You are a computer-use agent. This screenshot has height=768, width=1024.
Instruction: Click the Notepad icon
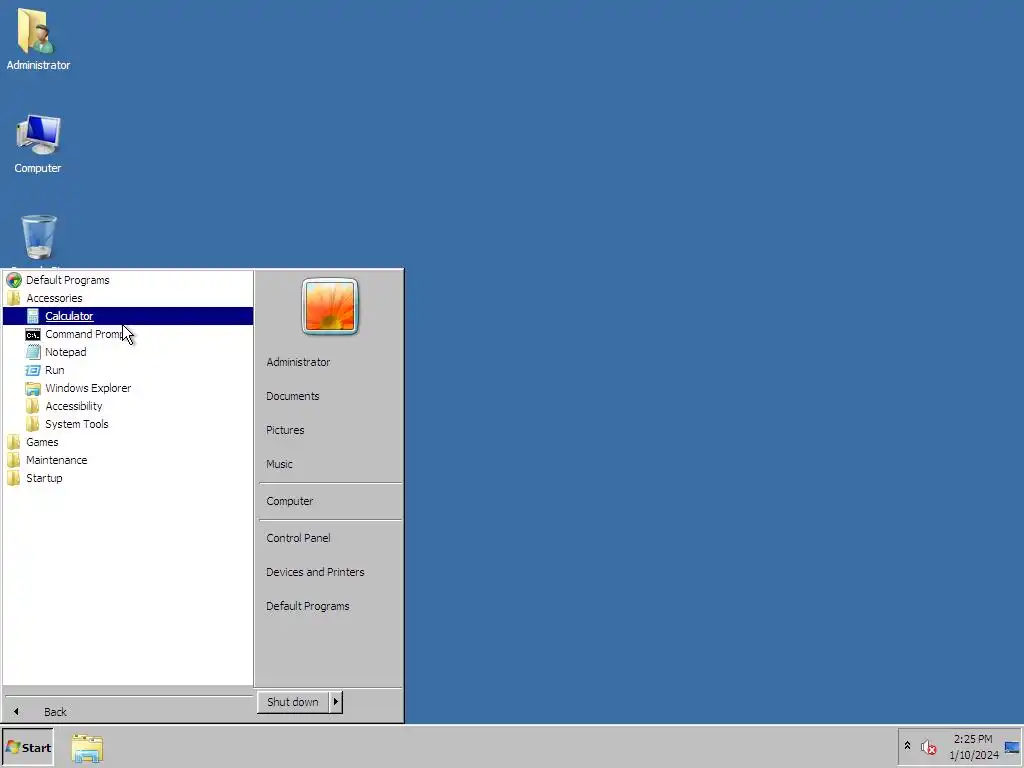[x=33, y=352]
